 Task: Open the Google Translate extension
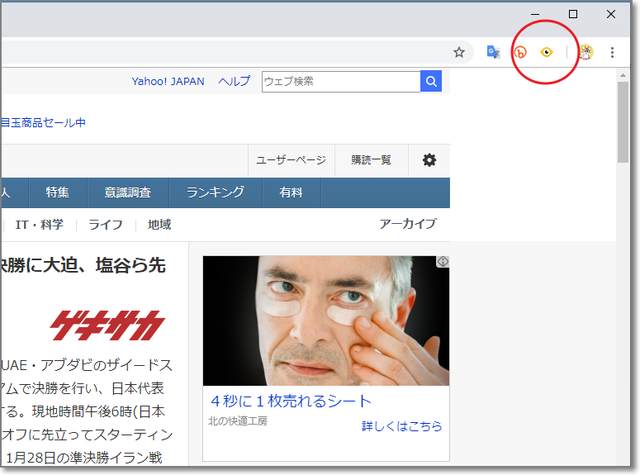[x=493, y=52]
